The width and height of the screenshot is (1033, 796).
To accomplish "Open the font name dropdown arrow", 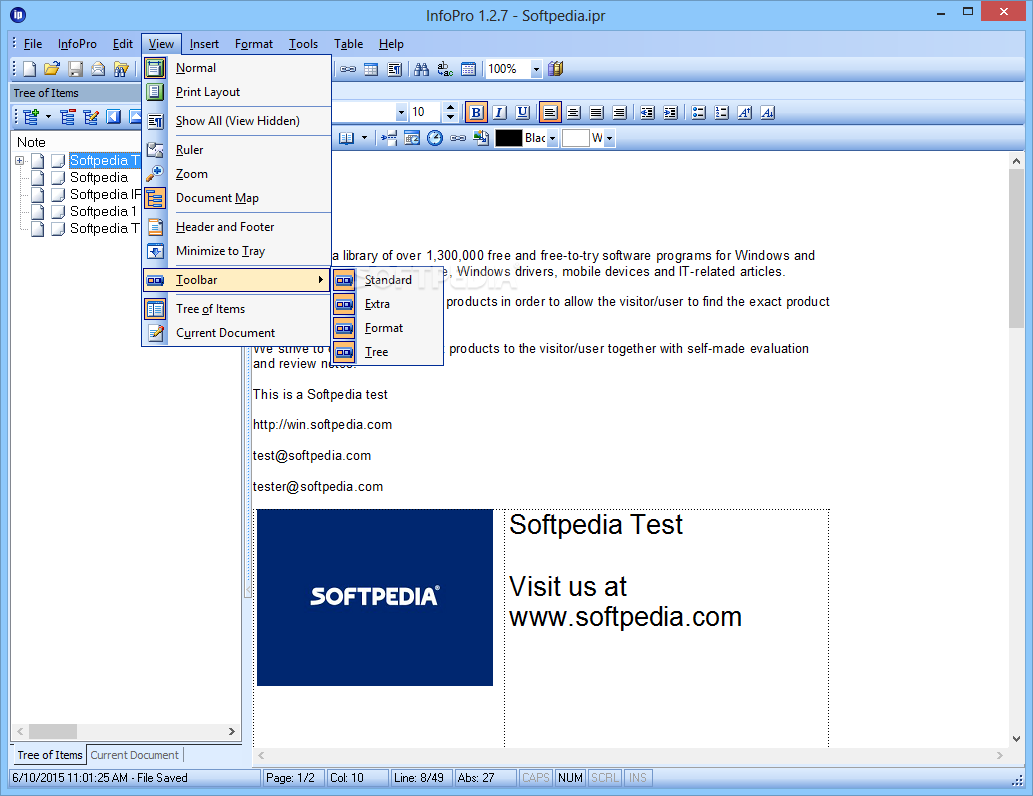I will coord(401,113).
